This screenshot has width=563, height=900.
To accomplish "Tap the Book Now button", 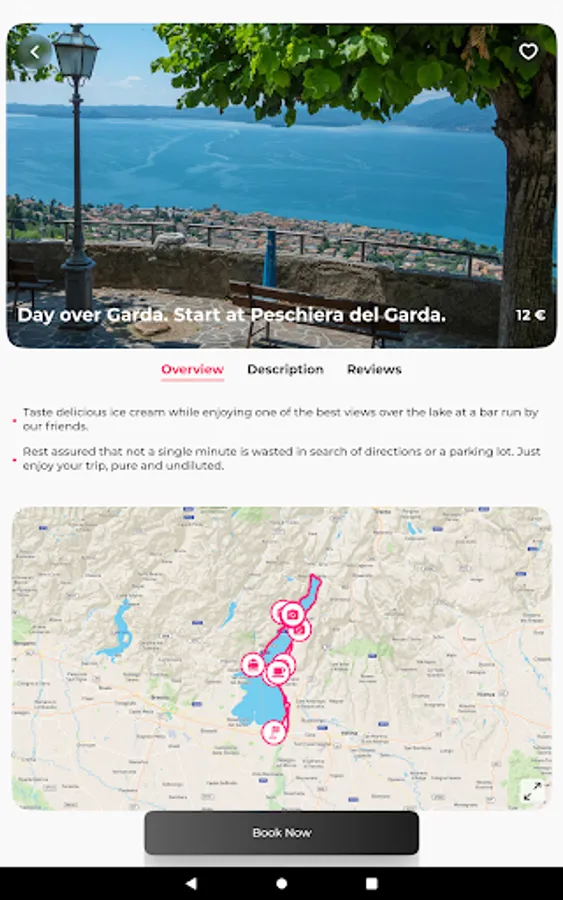I will tap(282, 832).
